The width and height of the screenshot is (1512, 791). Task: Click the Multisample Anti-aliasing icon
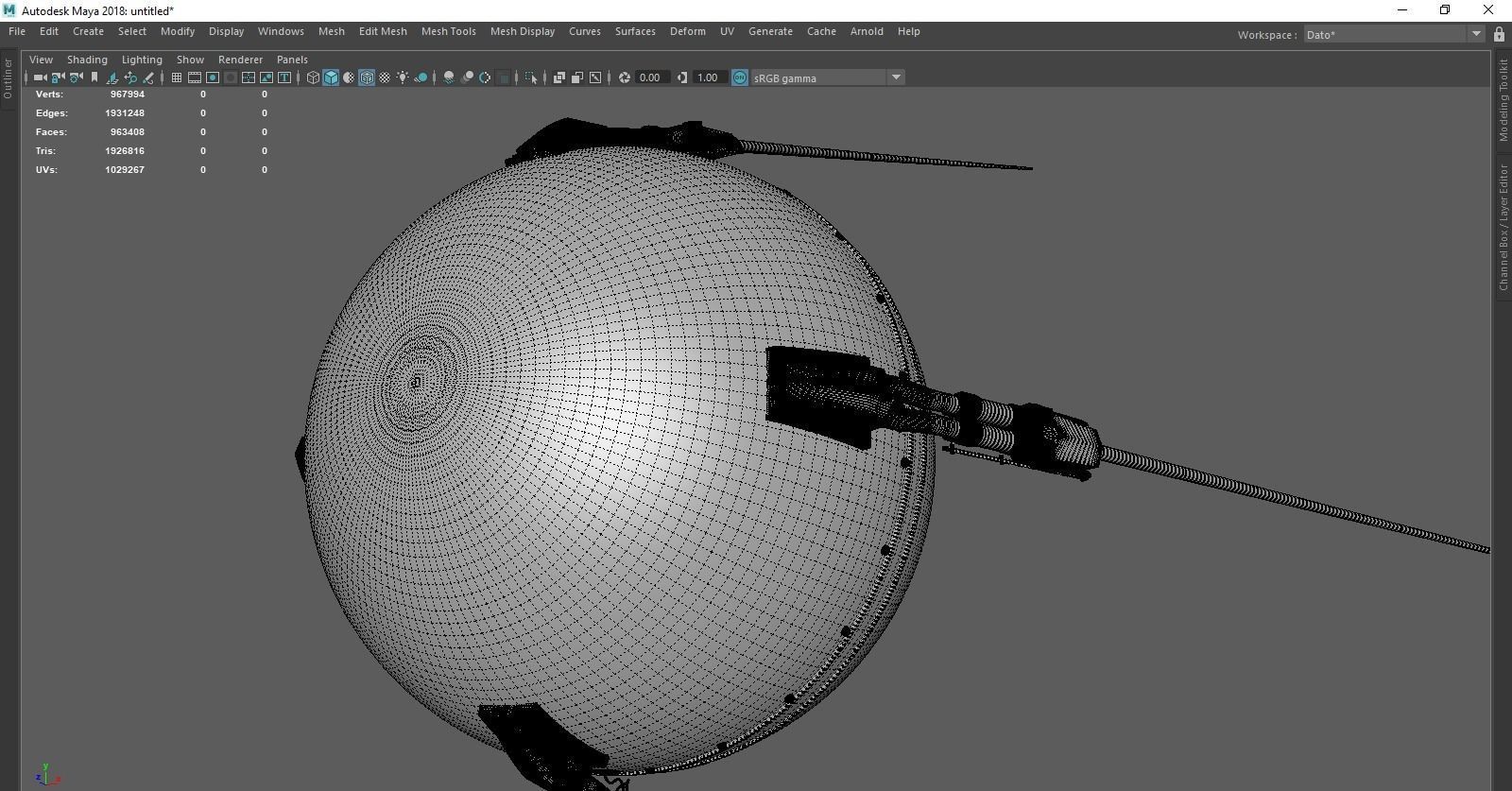485,77
